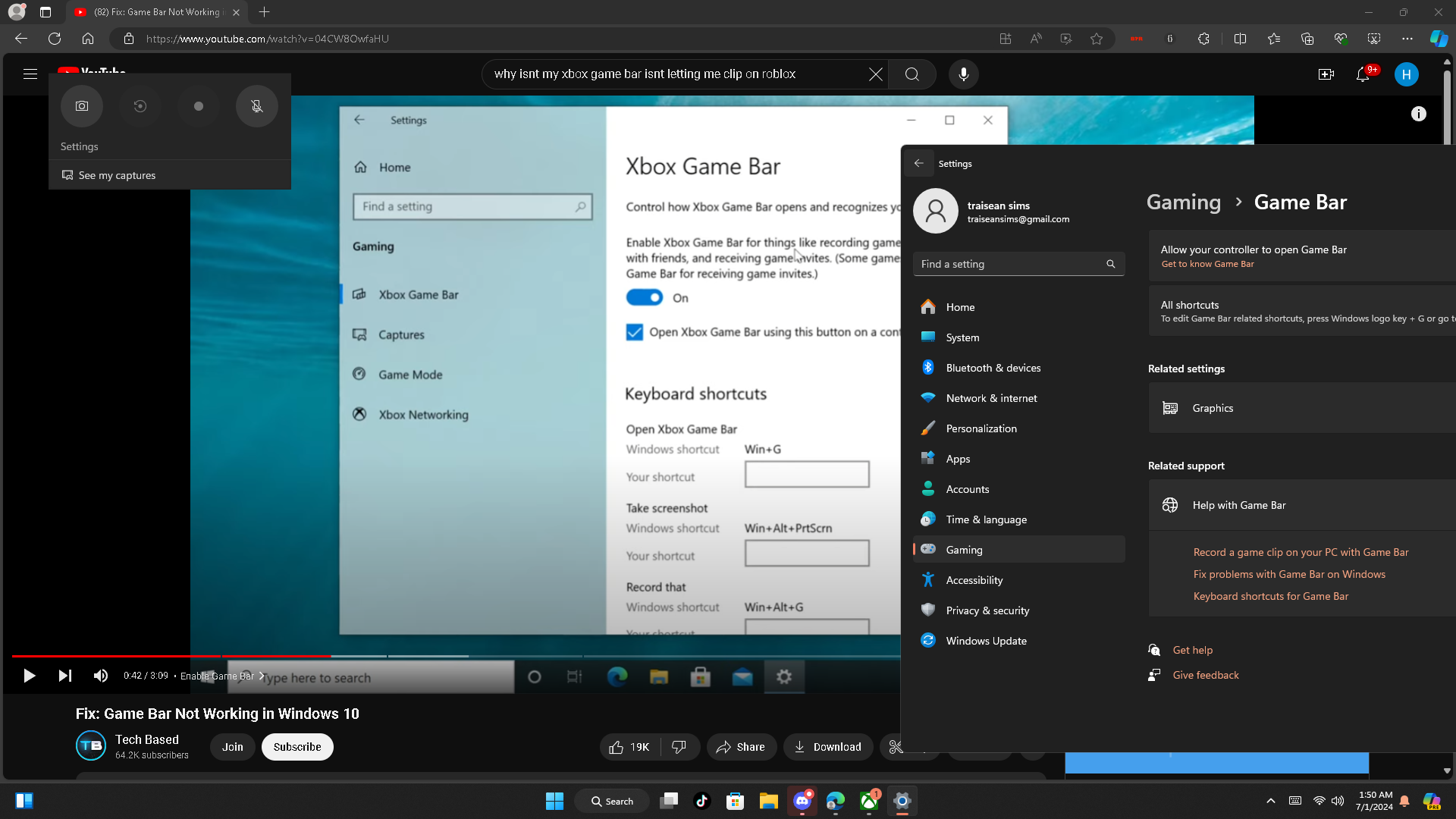
Task: Open Personalization settings
Action: tap(1018, 428)
